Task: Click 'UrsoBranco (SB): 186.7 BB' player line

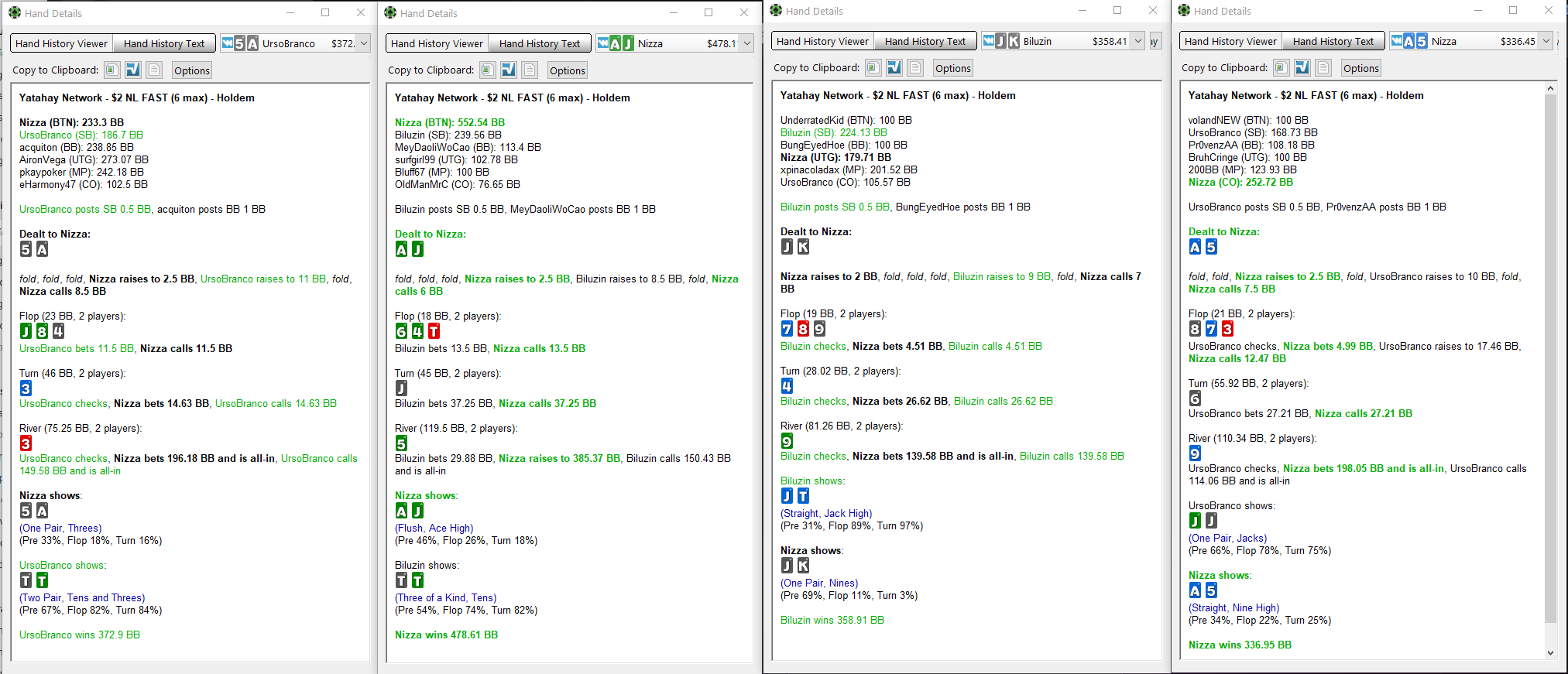Action: pos(81,135)
